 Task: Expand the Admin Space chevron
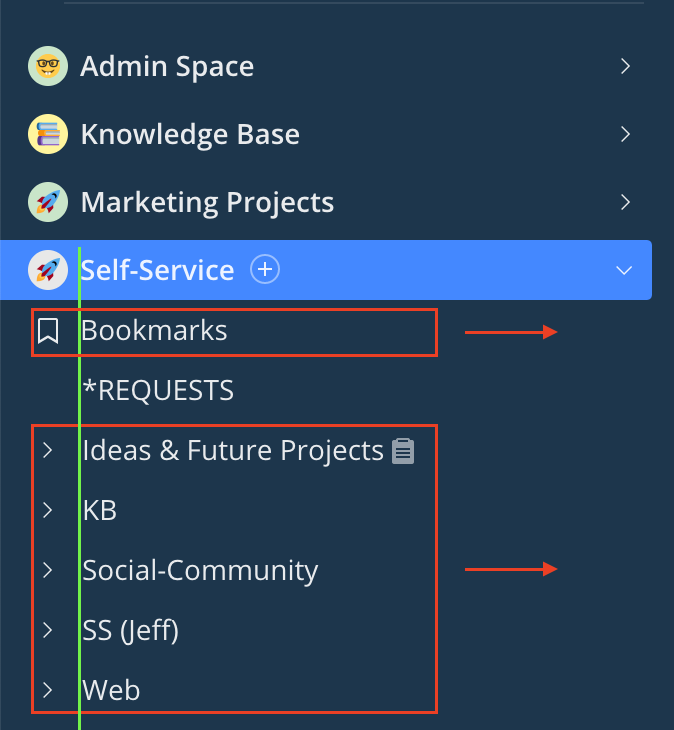tap(625, 67)
